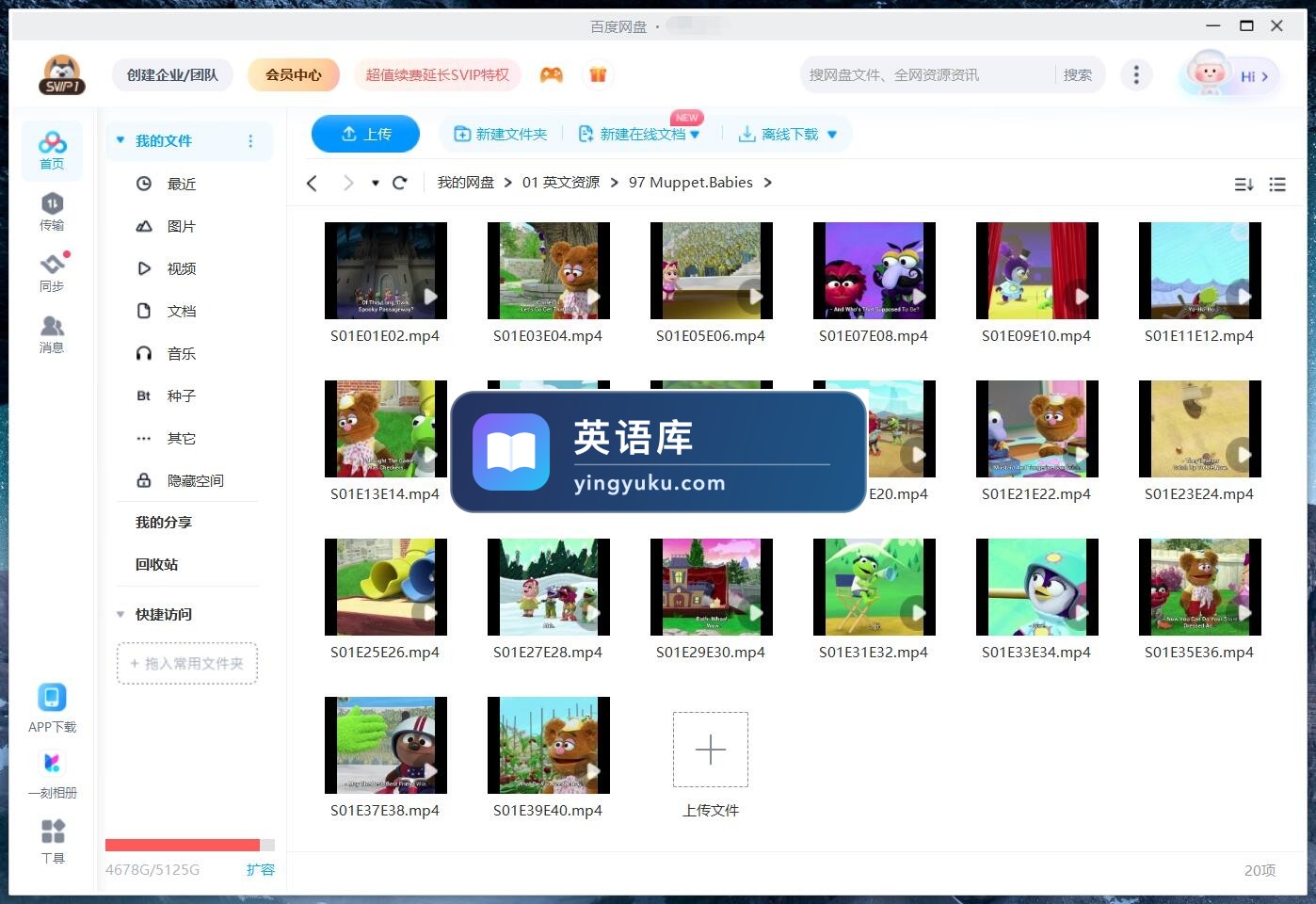
Task: Open the 首页 home icon in sidebar
Action: (52, 151)
